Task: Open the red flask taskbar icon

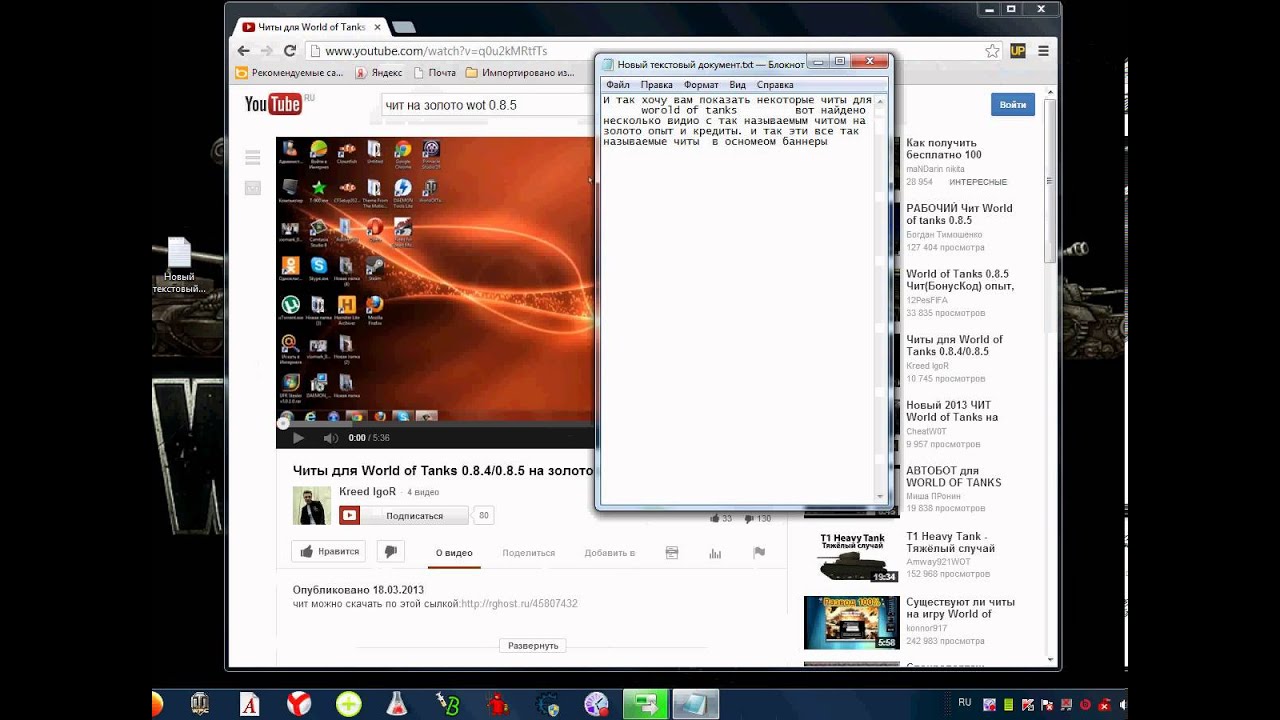Action: pos(398,704)
